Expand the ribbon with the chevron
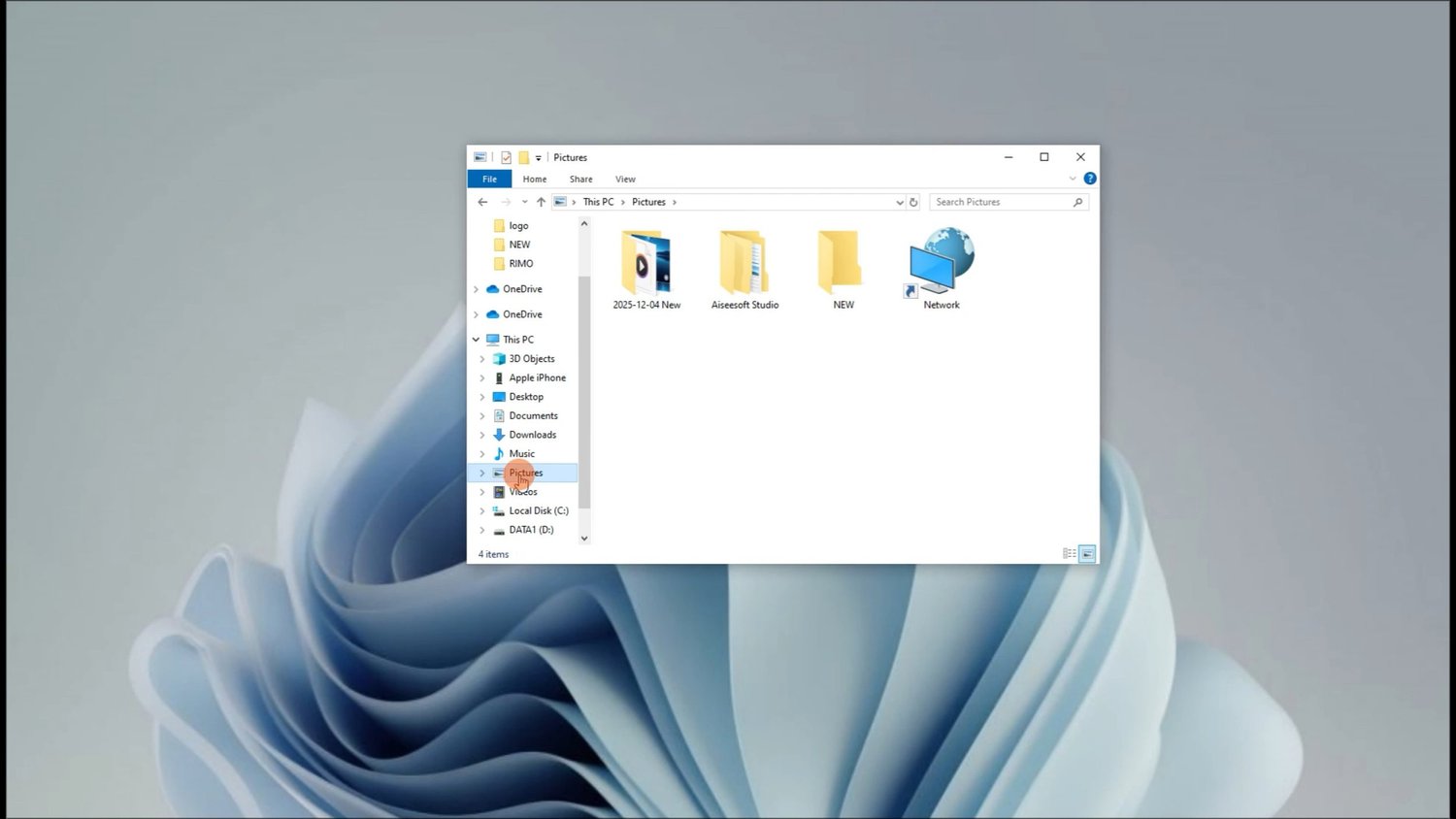This screenshot has height=819, width=1456. coord(1073,179)
